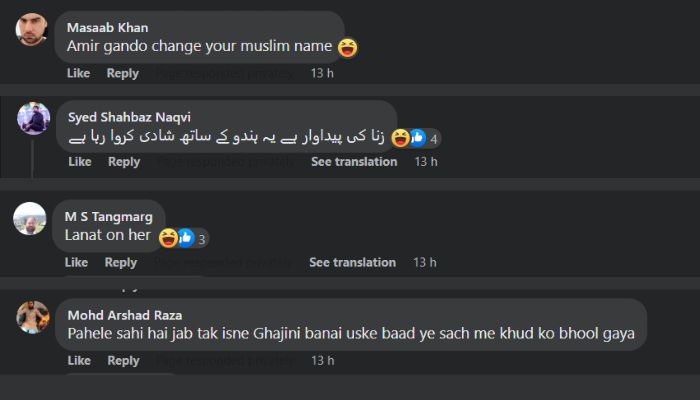Reply to Mohd Arshad Raza's comment
The height and width of the screenshot is (400, 700).
[124, 361]
